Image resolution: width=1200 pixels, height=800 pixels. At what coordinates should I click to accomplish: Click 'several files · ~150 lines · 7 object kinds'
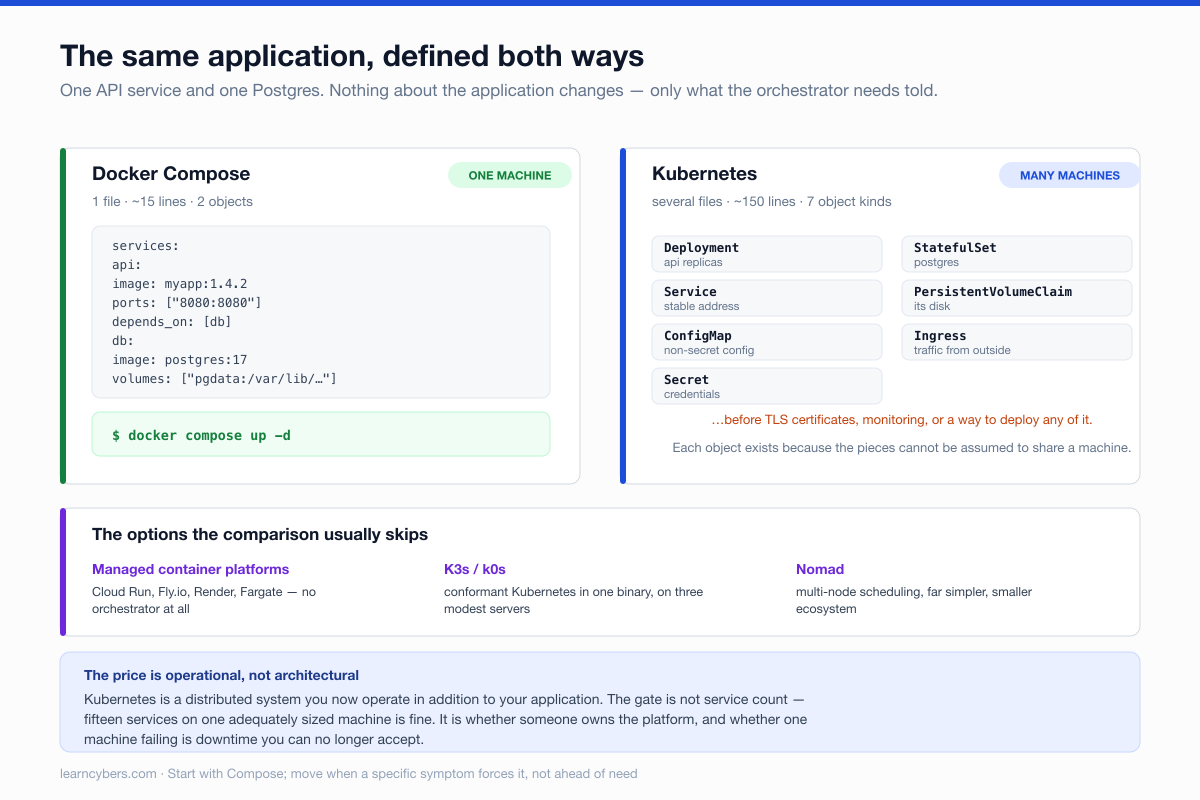click(772, 201)
